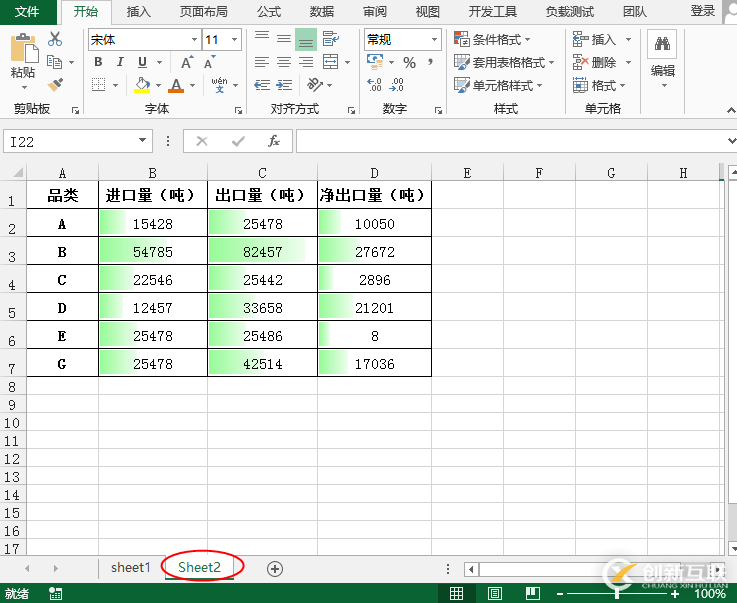Click the 单元格样式 cell styles button

(498, 85)
